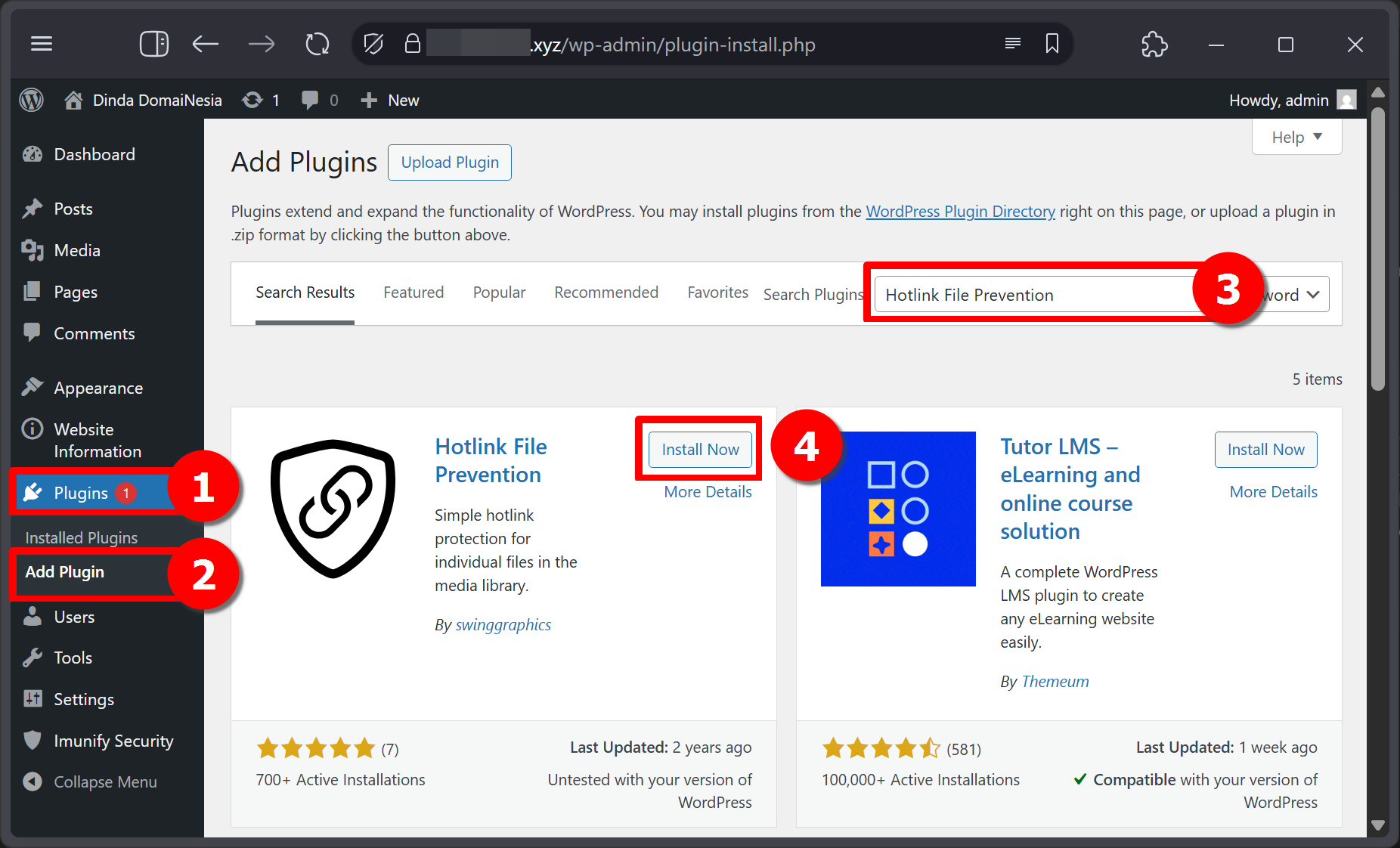The image size is (1400, 848).
Task: Open the updates icon showing 1
Action: (x=261, y=100)
